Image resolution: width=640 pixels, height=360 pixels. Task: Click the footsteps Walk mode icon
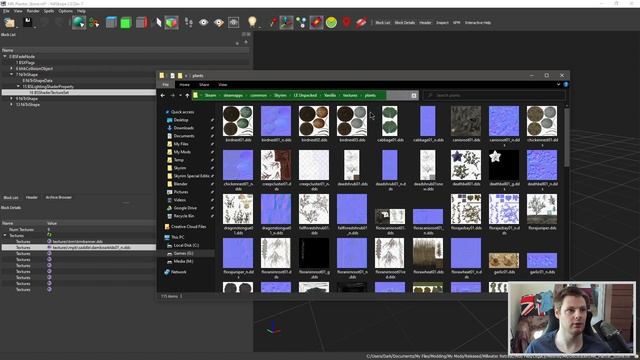pyautogui.click(x=188, y=22)
